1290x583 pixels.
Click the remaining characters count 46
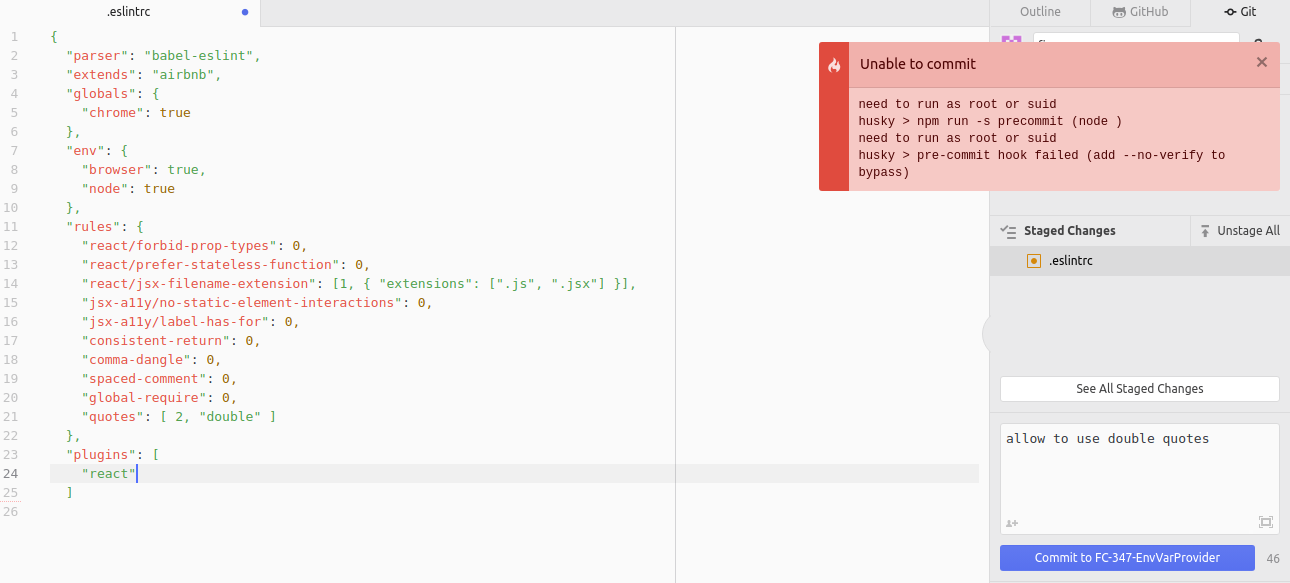(x=1273, y=559)
